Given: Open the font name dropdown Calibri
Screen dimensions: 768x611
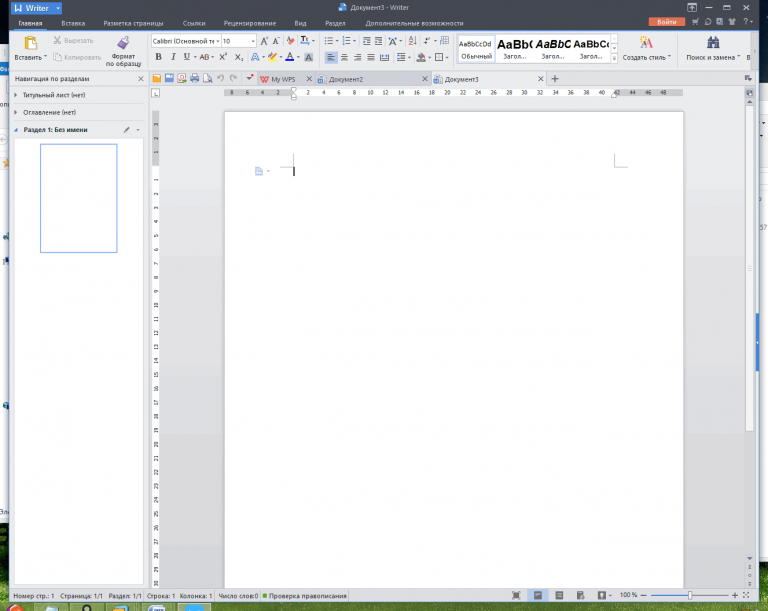Looking at the screenshot, I should (x=184, y=41).
